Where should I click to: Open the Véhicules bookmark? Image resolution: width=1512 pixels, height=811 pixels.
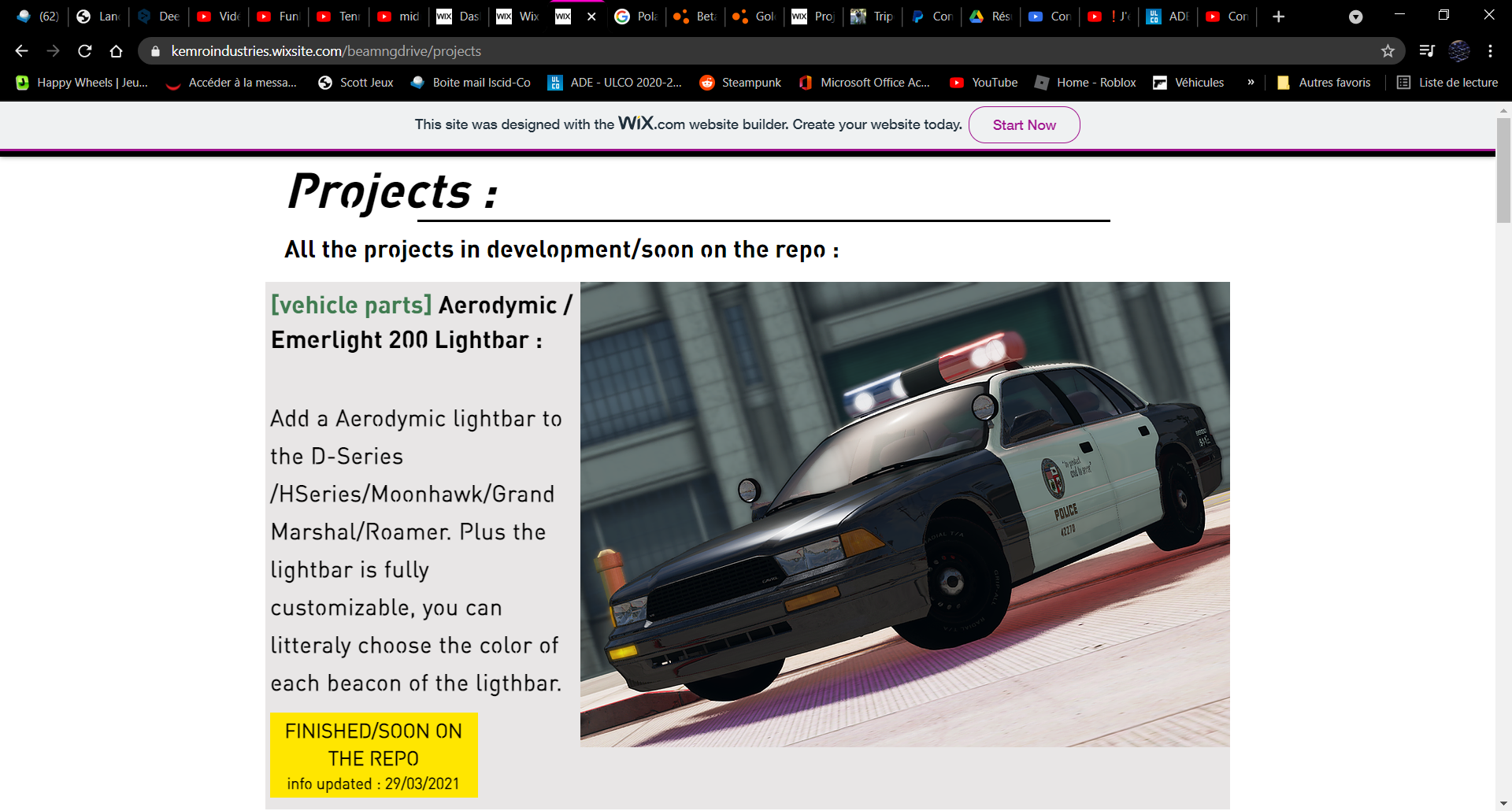(1188, 83)
